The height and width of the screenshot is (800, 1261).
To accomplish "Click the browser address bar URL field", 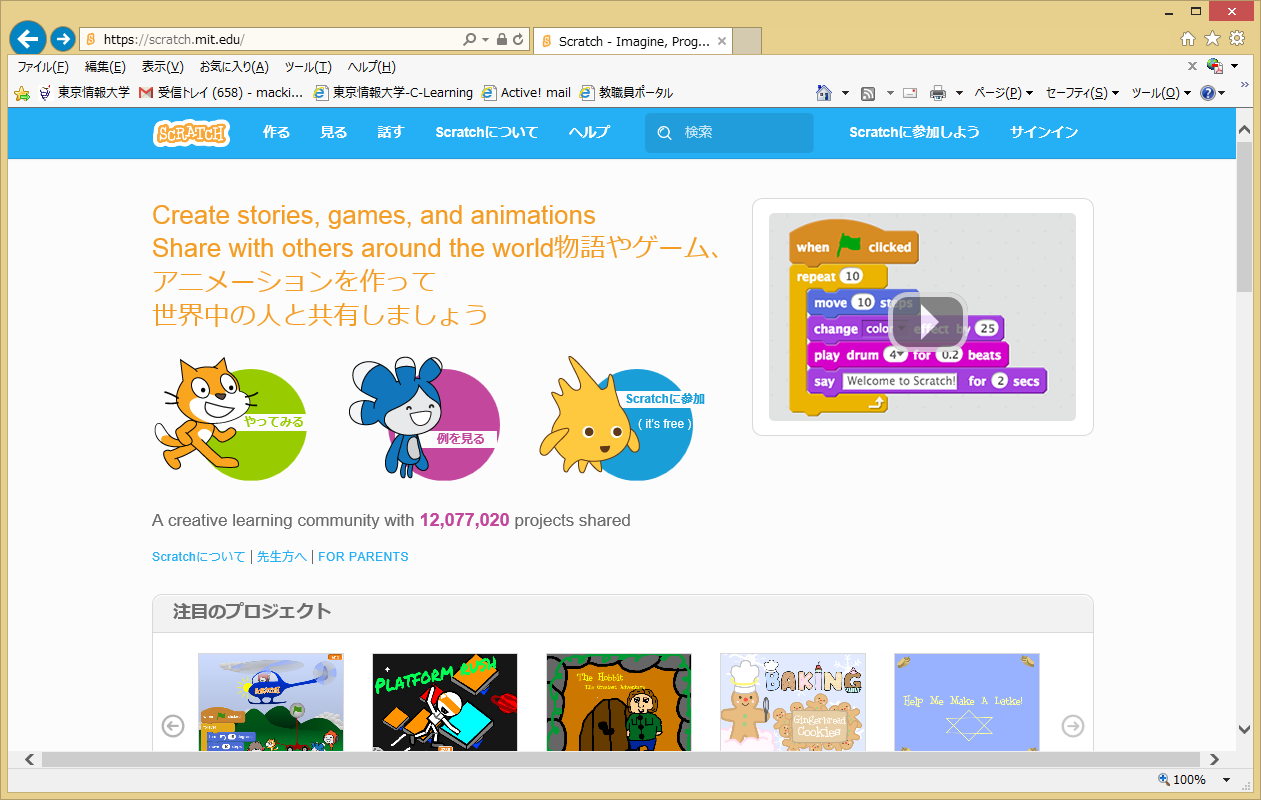I will click(270, 40).
